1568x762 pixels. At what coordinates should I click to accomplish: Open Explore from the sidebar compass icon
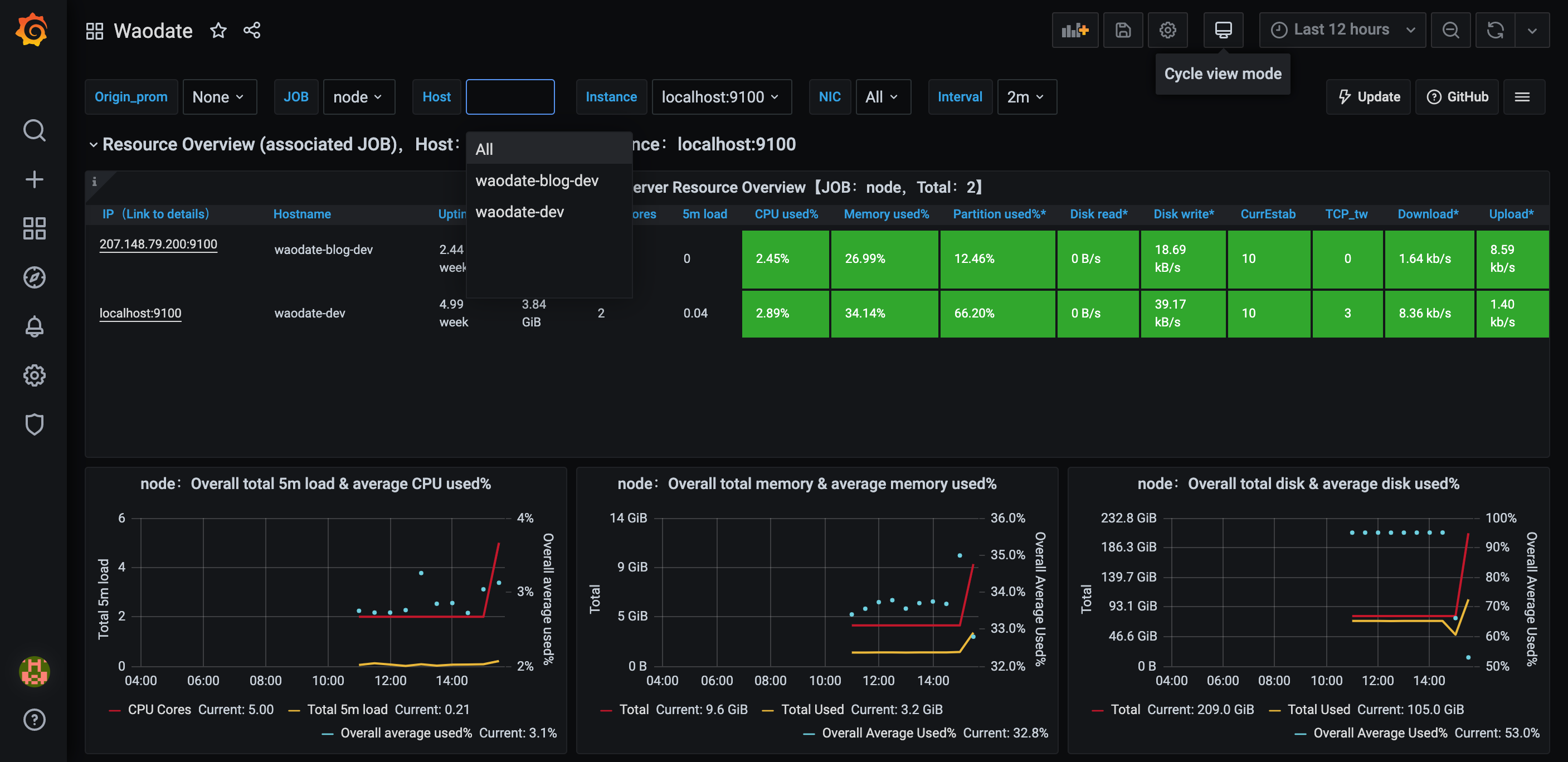[x=35, y=277]
